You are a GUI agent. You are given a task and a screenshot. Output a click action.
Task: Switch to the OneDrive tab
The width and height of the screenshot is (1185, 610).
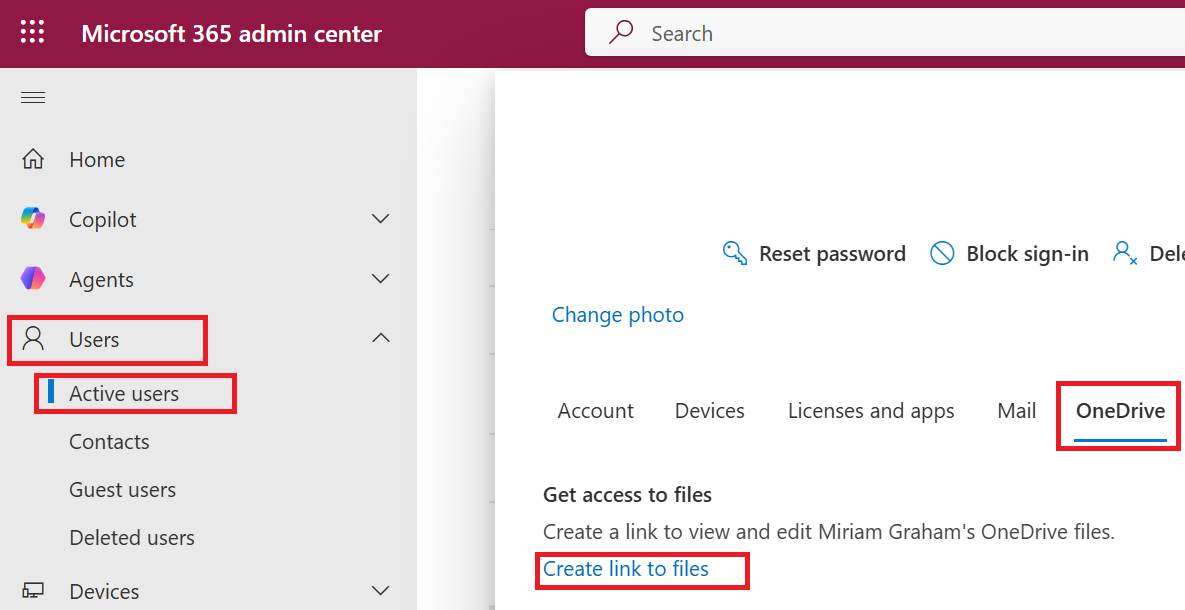click(x=1120, y=411)
